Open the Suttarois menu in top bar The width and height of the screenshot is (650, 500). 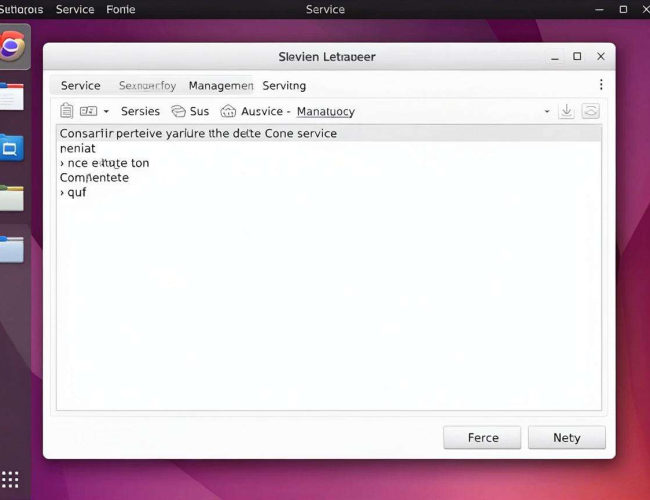coord(21,10)
